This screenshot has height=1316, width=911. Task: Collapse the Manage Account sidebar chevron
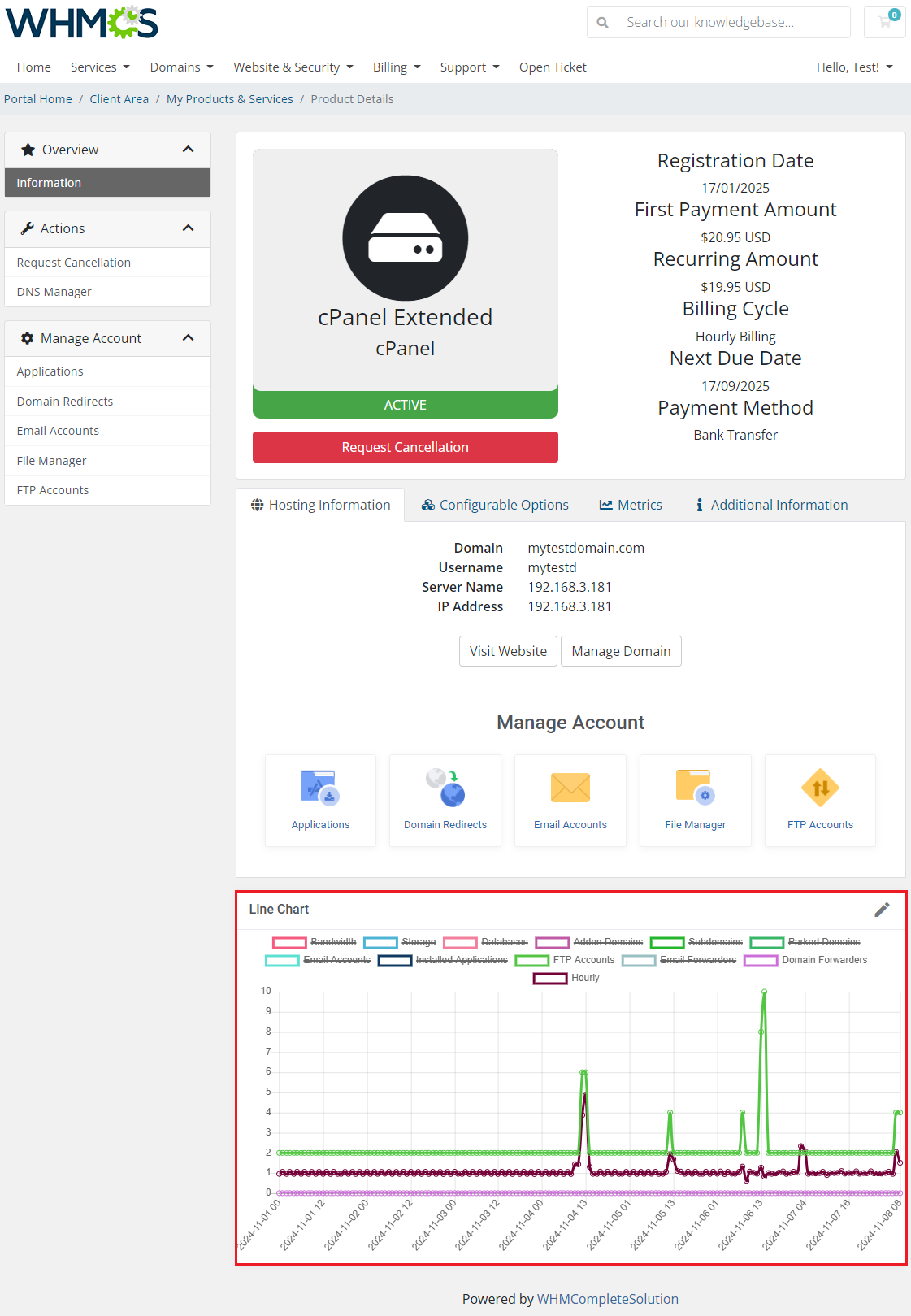pos(189,338)
